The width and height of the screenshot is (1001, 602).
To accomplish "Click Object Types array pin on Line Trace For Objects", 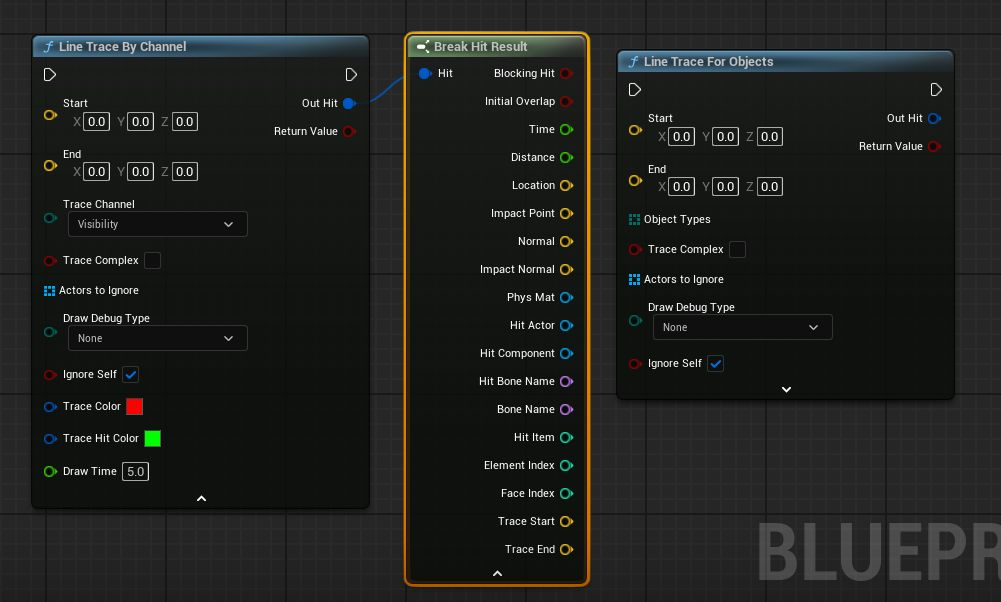I will [634, 220].
